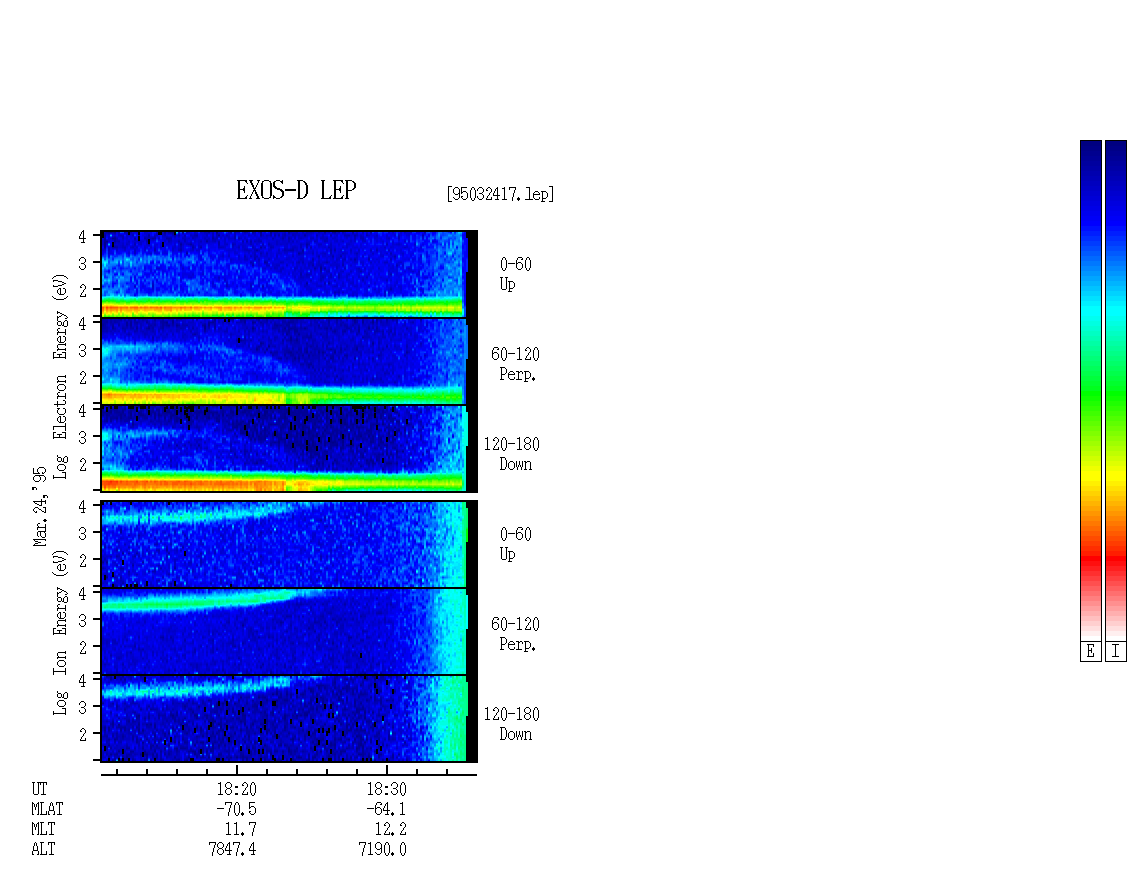Select the Mar. 24, '95 date label
Viewport: 1130px width, 875px height.
pos(40,506)
